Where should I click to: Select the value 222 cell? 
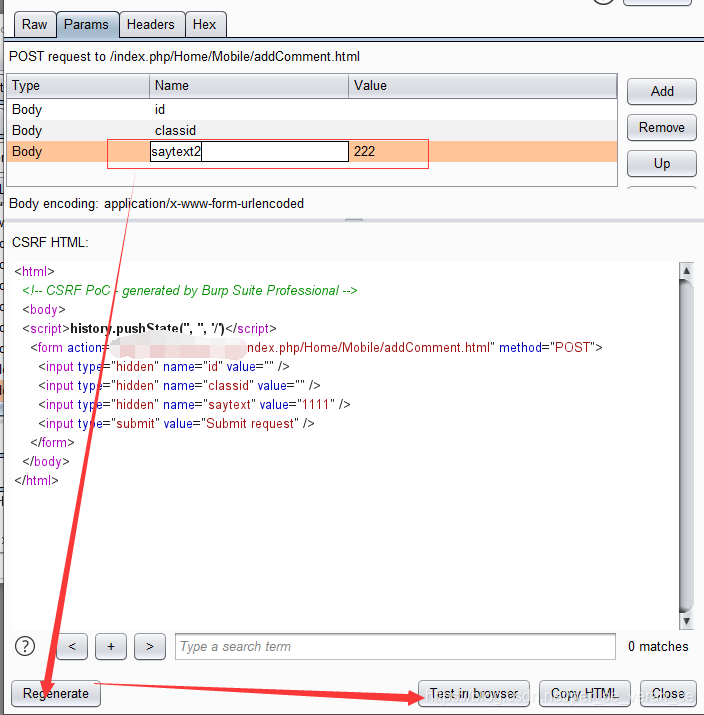483,151
